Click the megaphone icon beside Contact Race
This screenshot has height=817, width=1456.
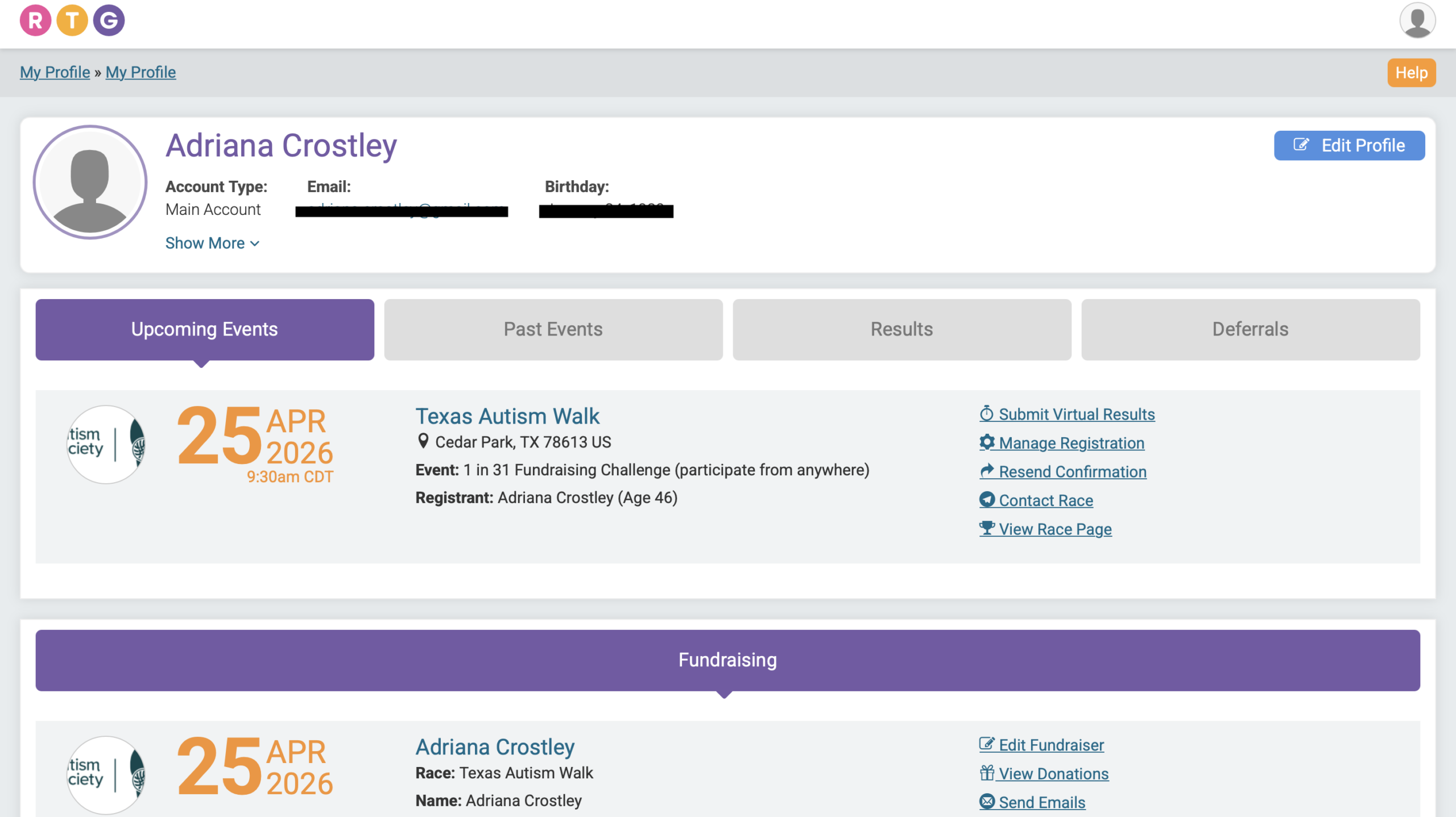coord(987,500)
